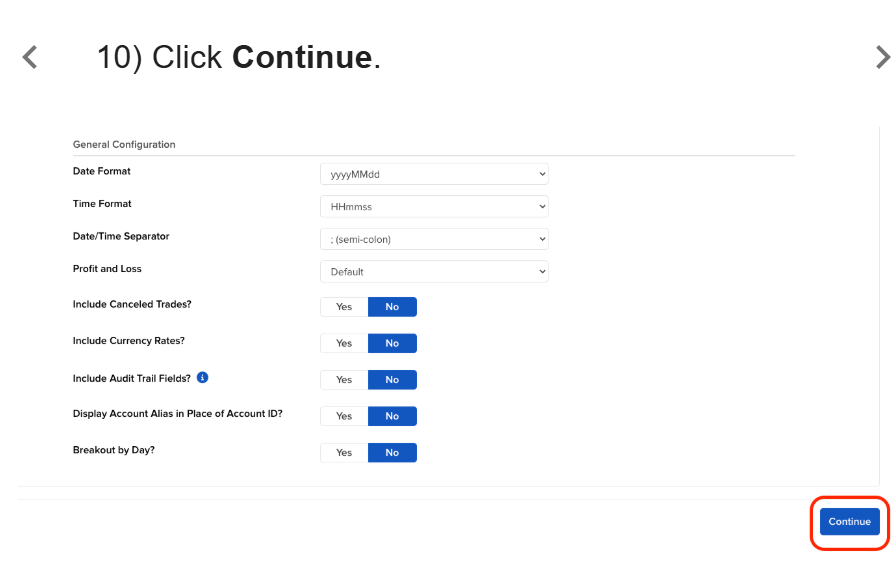Screen dimensions: 894x566
Task: Open the Time Format dropdown
Action: [x=434, y=206]
